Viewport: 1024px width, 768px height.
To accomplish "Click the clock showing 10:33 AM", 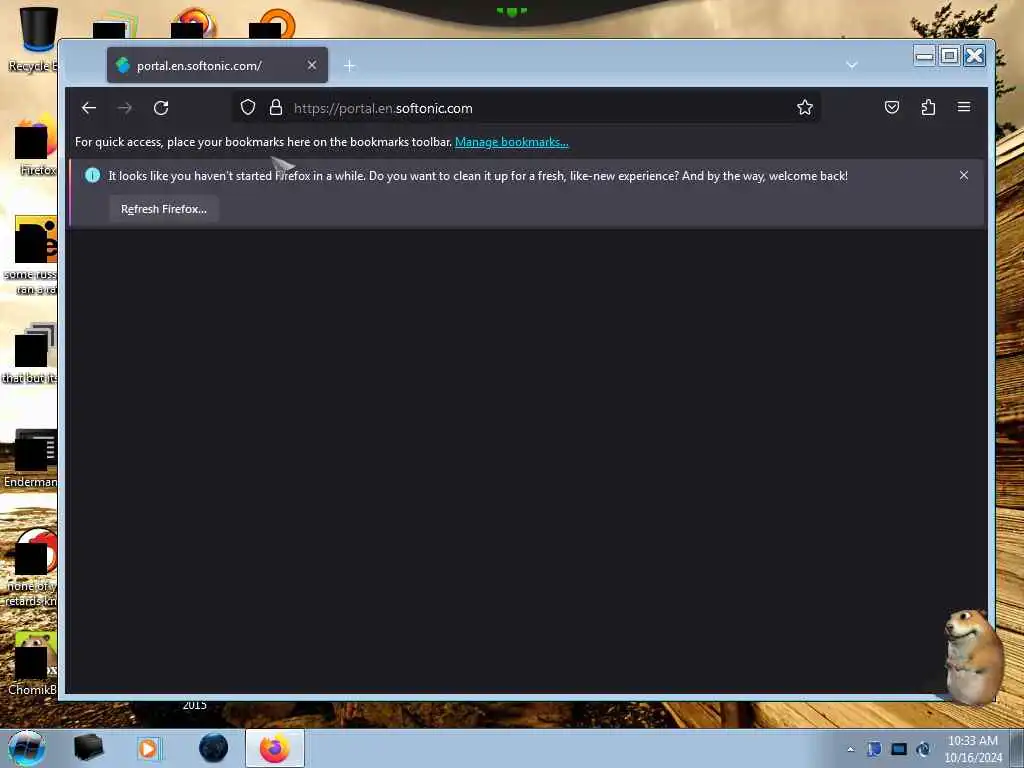I will (x=973, y=748).
